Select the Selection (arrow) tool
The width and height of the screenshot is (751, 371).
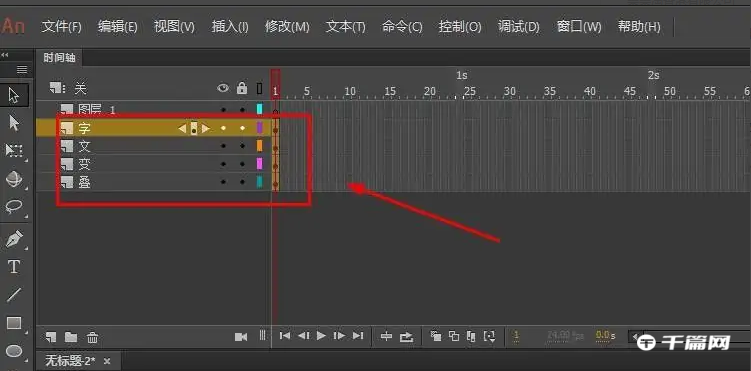click(14, 95)
